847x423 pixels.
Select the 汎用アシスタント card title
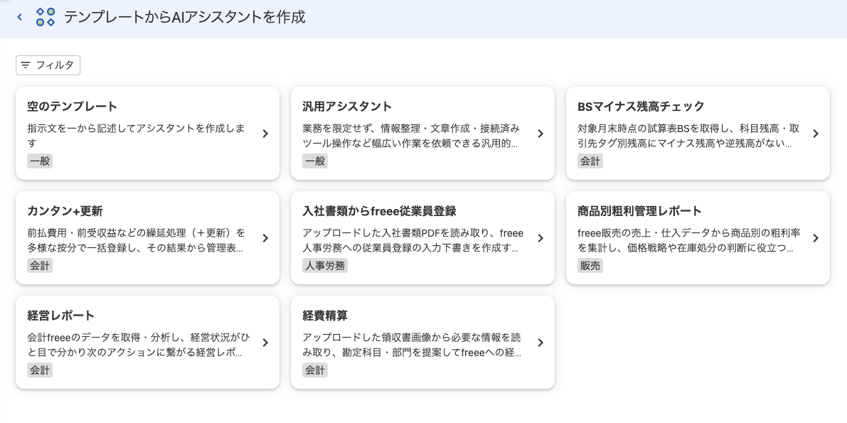pos(347,106)
